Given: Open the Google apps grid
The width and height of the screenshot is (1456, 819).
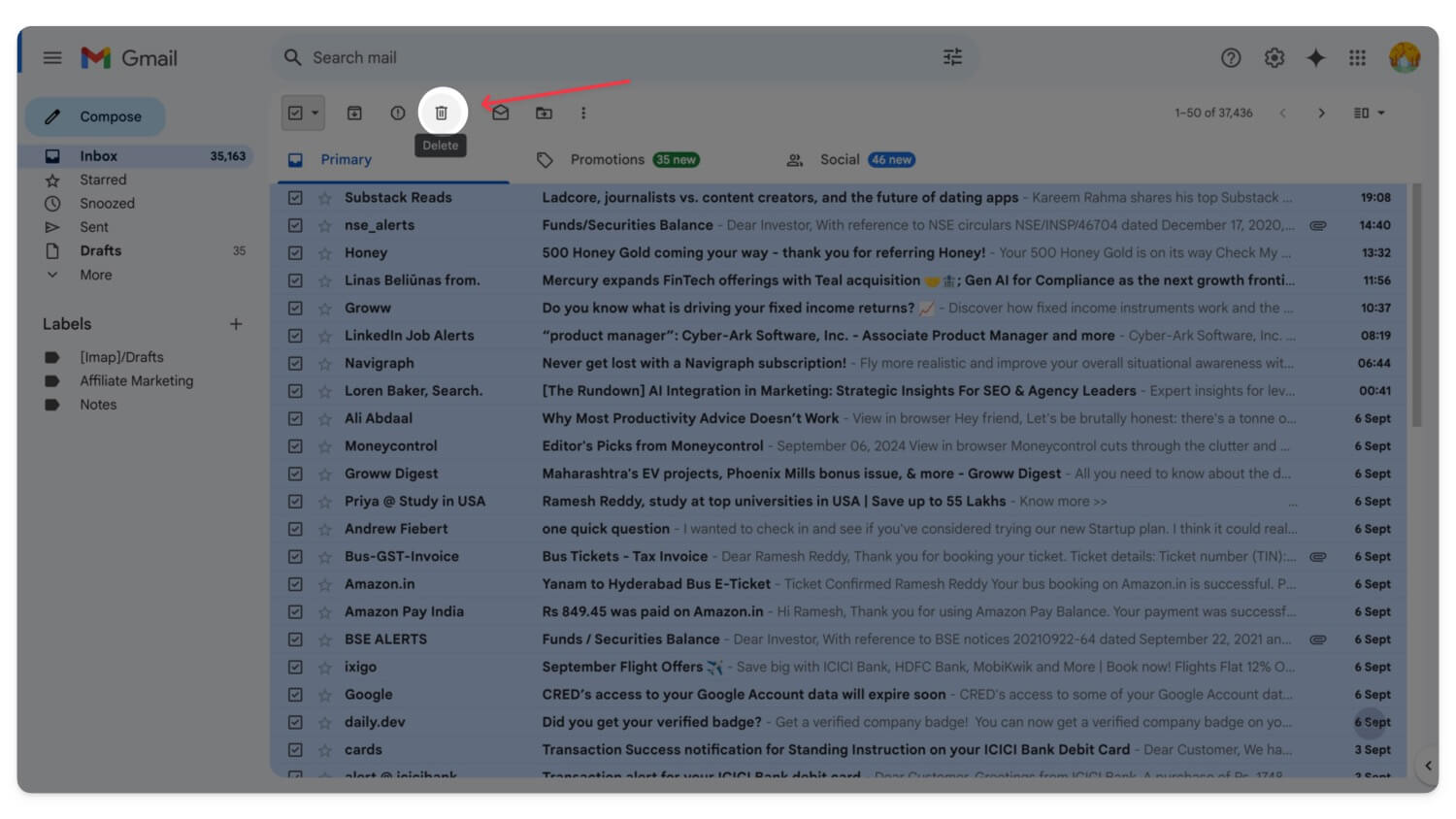Looking at the screenshot, I should 1357,57.
